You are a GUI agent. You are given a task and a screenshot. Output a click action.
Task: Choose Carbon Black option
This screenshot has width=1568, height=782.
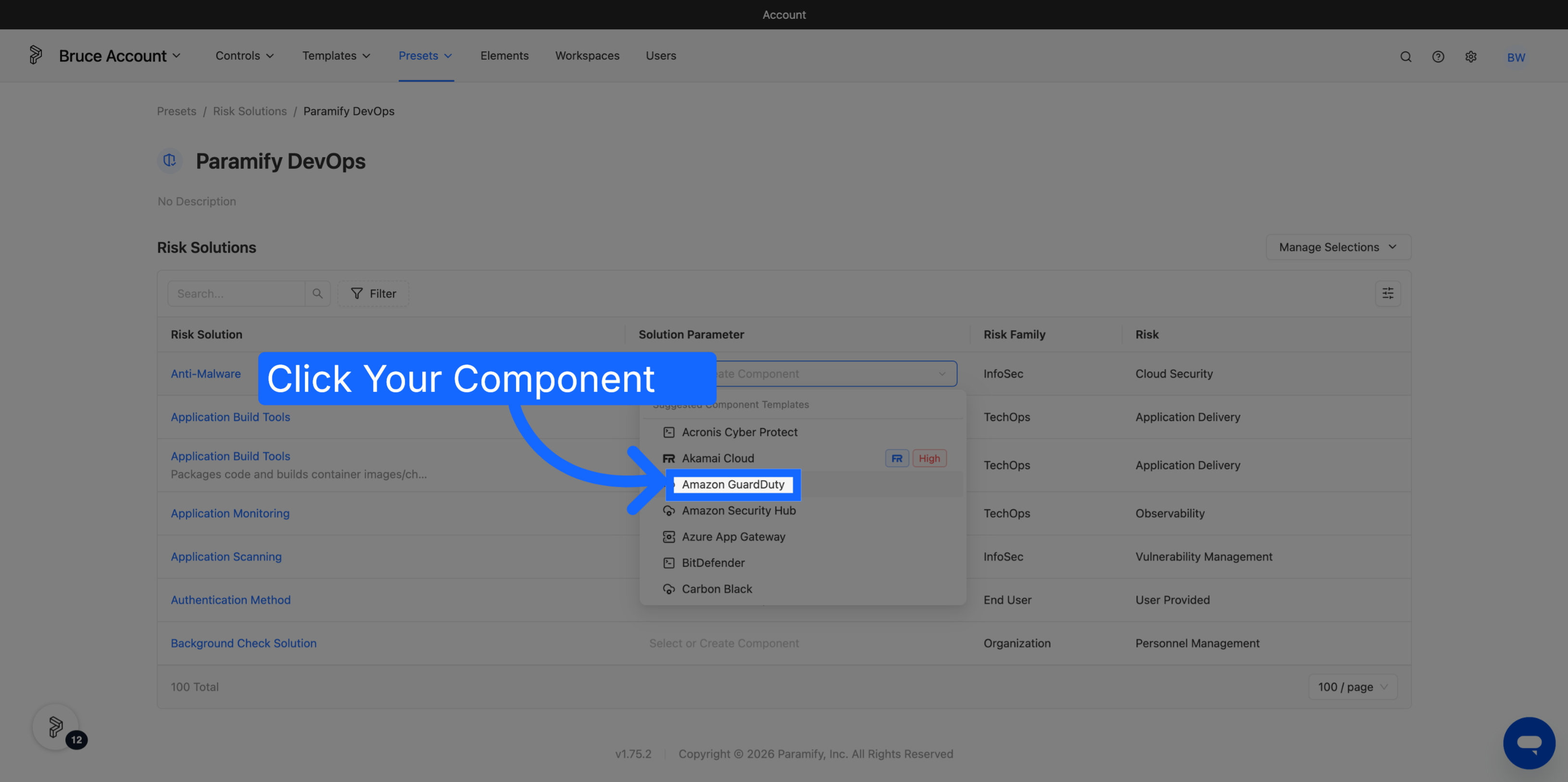pyautogui.click(x=802, y=589)
